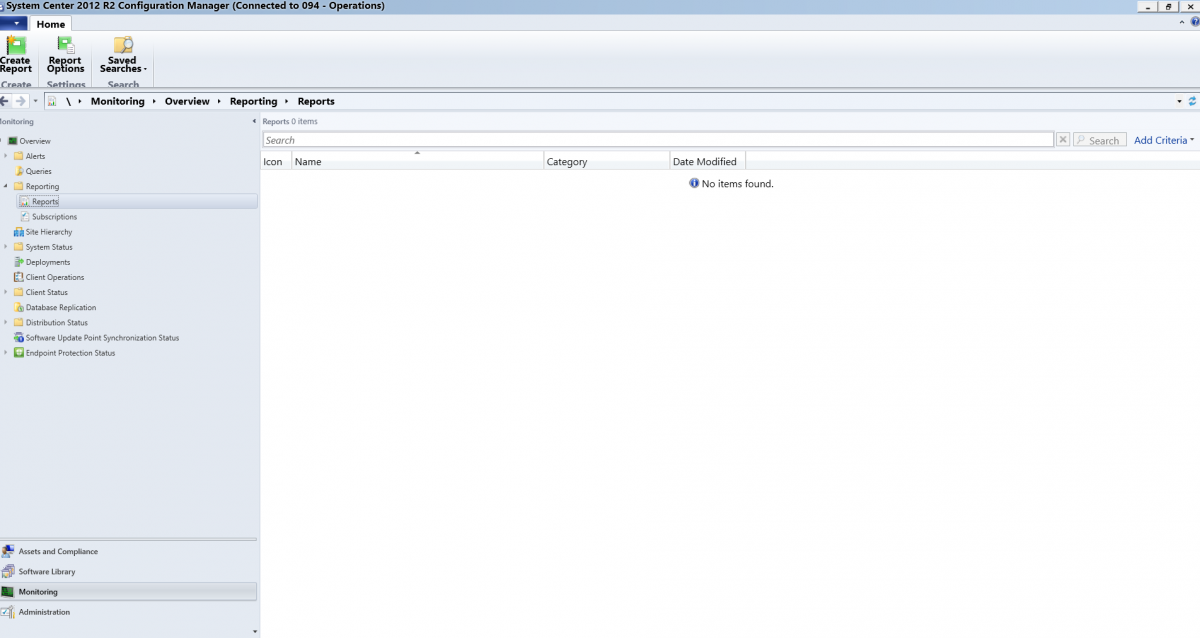1200x638 pixels.
Task: Sort by the Name column header
Action: click(x=418, y=161)
